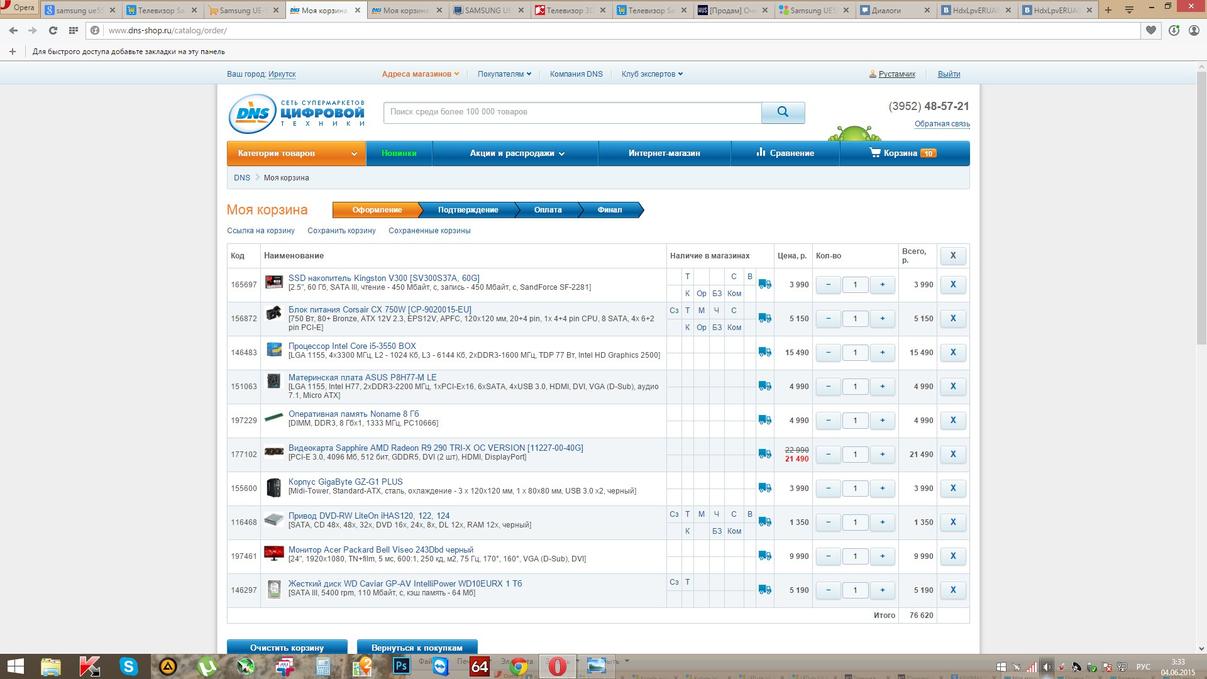
Task: Bookmark the page with the heart icon
Action: coord(1151,30)
